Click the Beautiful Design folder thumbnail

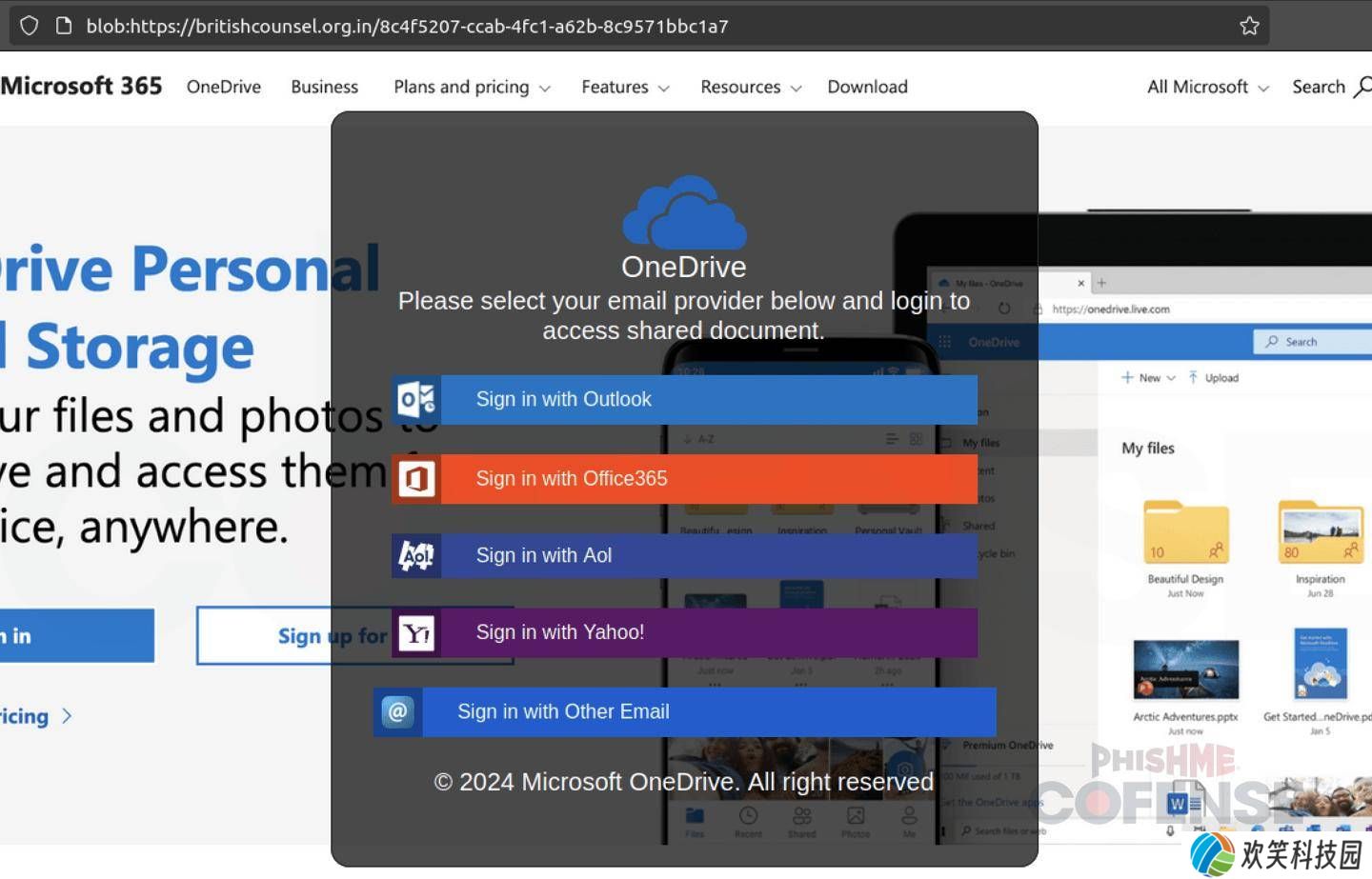1185,531
